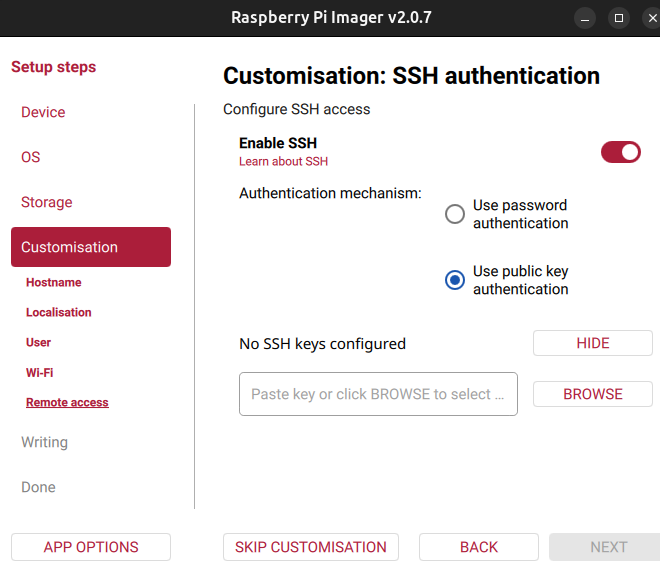This screenshot has width=660, height=566.
Task: Select Use password authentication radio button
Action: 455,214
